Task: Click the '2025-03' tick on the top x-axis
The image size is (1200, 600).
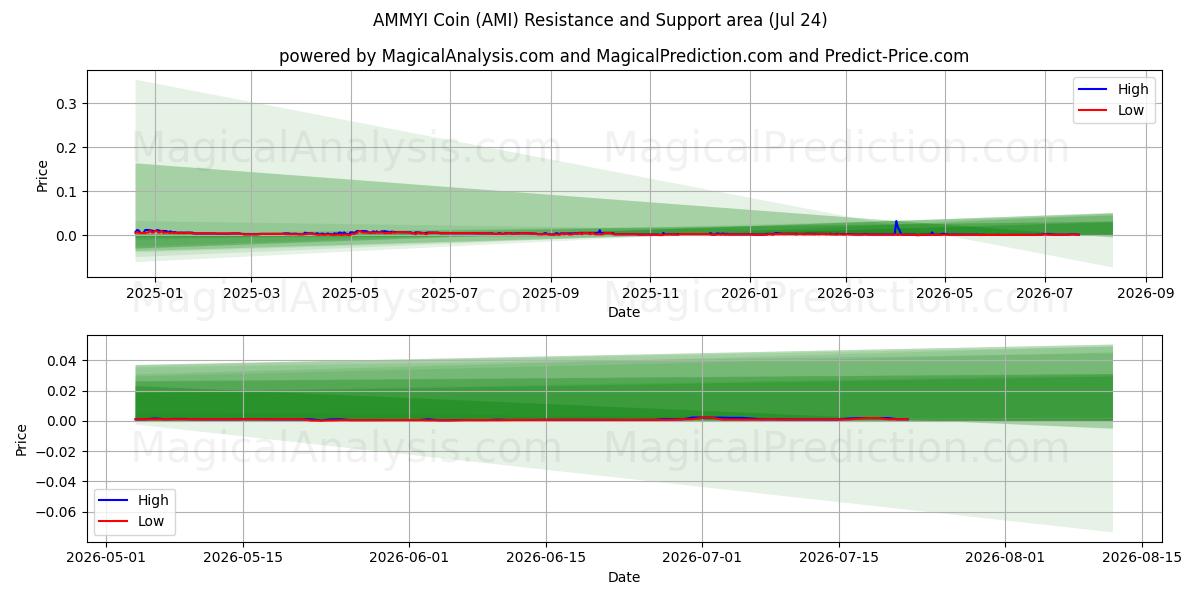Action: [251, 294]
